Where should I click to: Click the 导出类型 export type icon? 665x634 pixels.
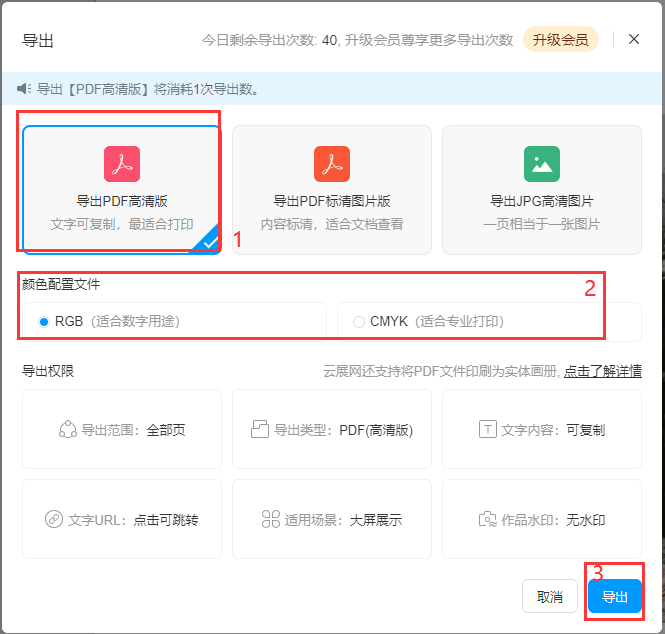pyautogui.click(x=260, y=430)
